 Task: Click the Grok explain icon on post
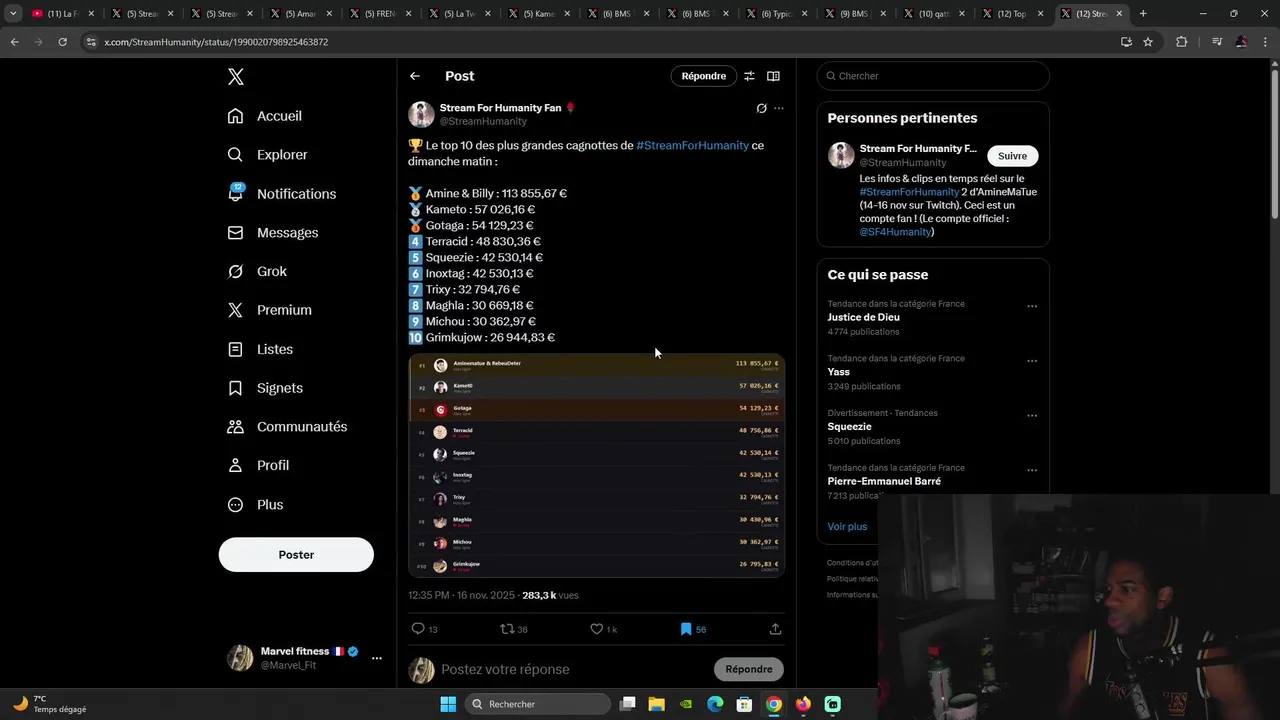[x=761, y=108]
